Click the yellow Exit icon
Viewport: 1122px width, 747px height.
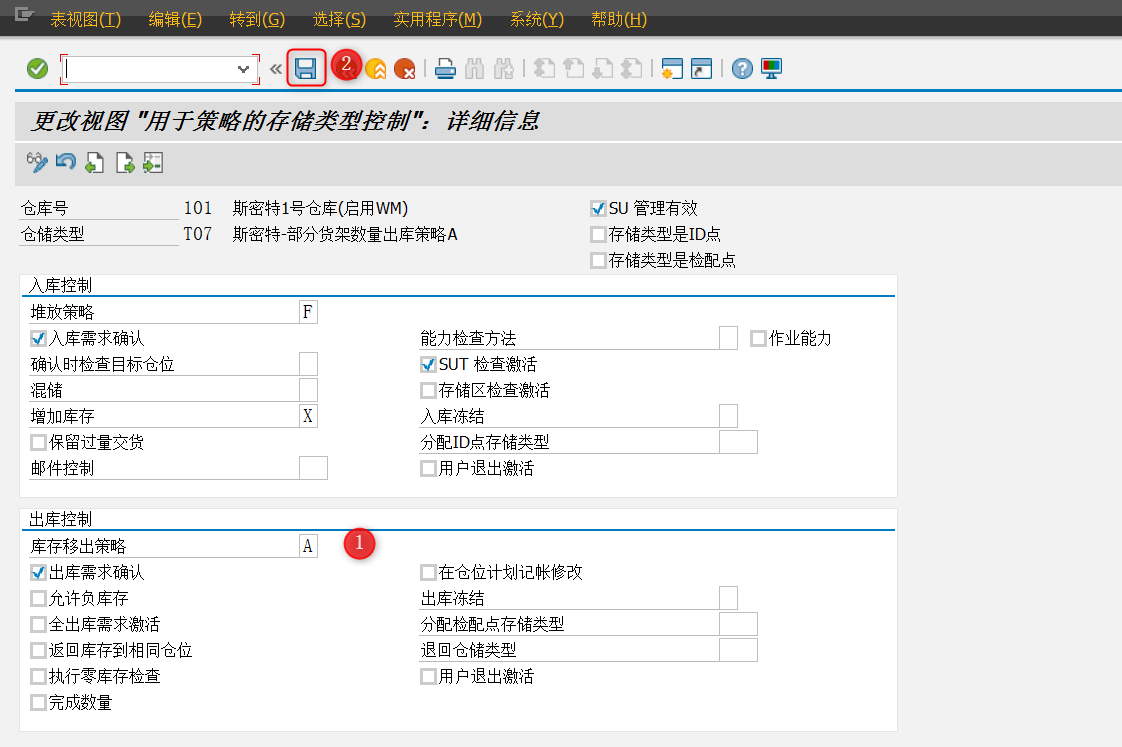click(x=376, y=69)
